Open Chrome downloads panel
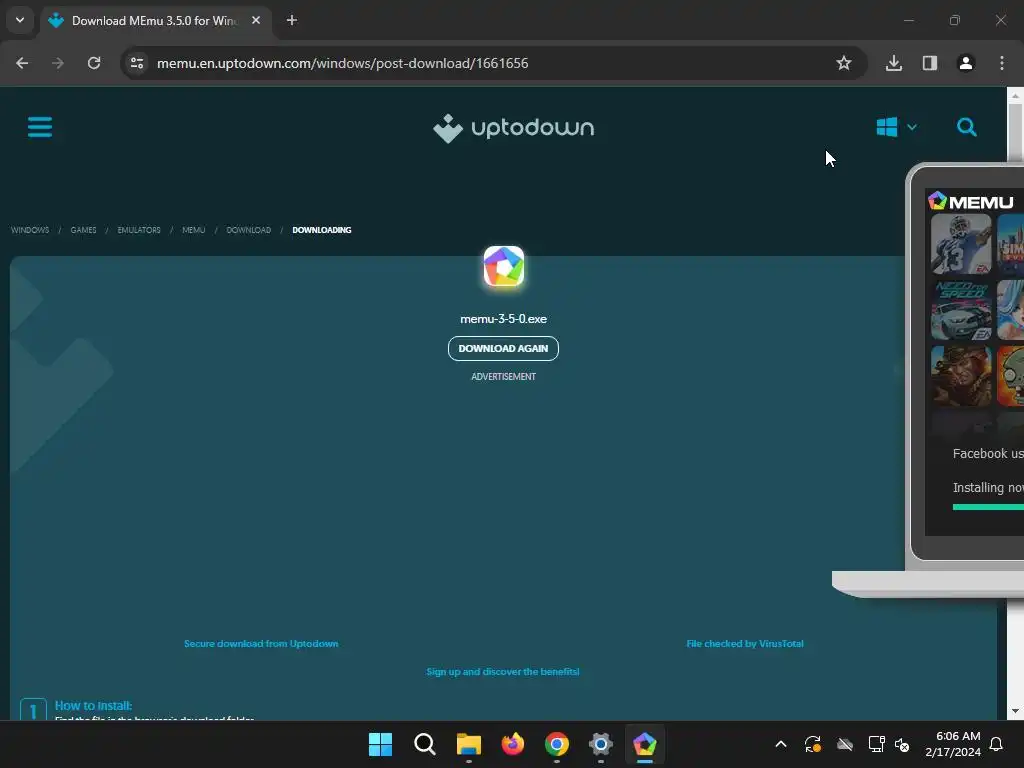The height and width of the screenshot is (768, 1024). (x=894, y=63)
